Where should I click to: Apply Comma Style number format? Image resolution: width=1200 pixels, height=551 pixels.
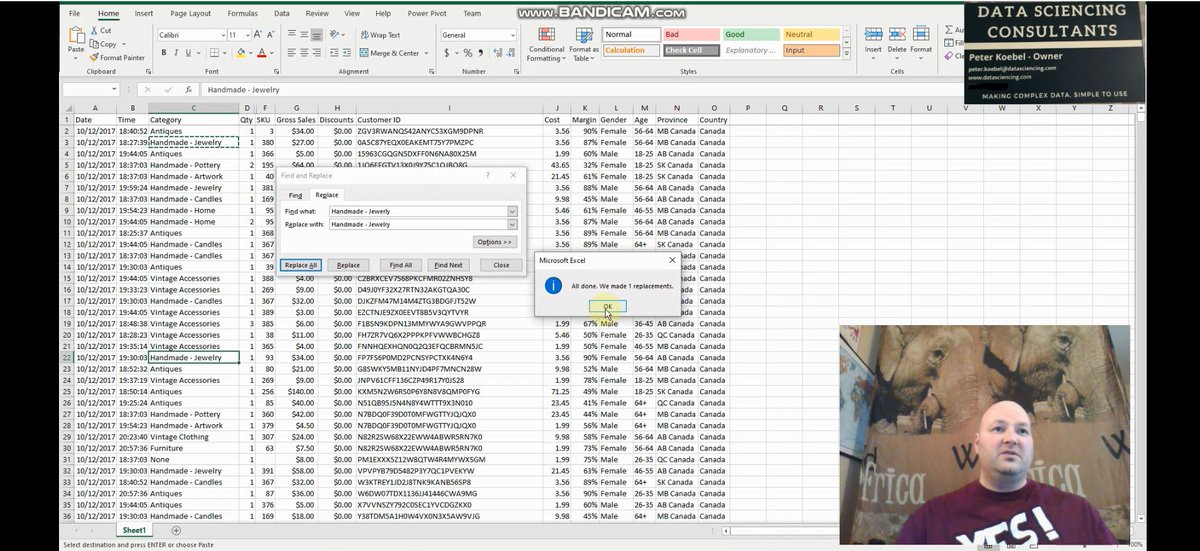[x=481, y=53]
